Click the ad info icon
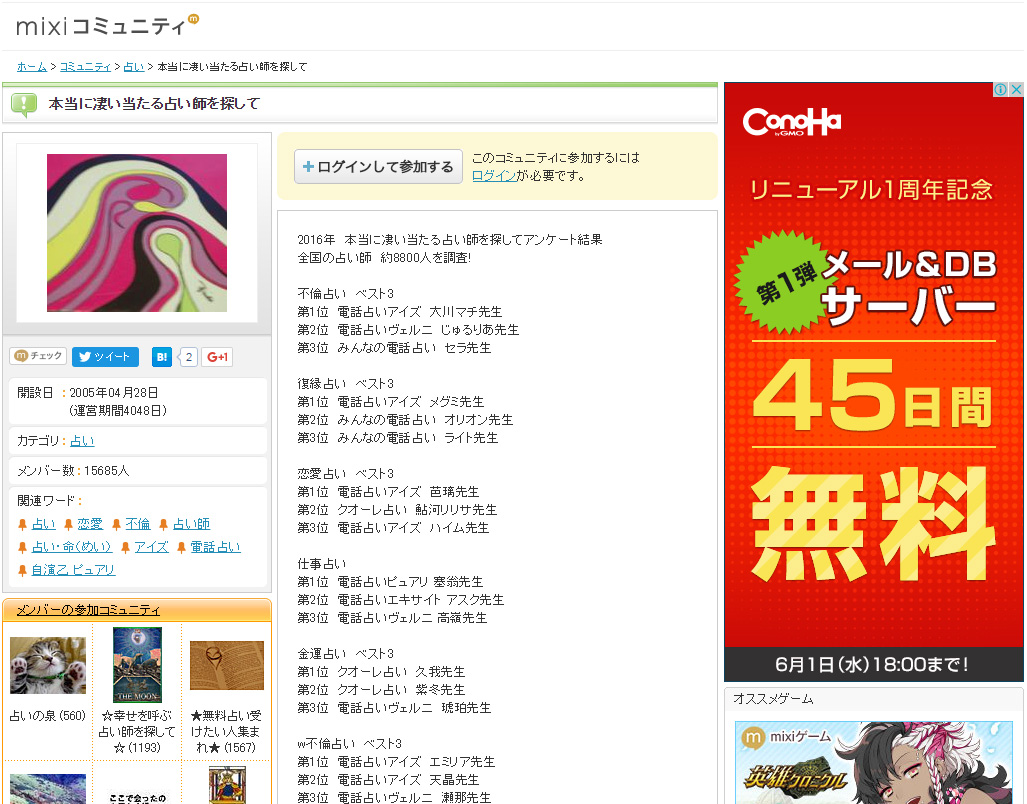 1000,90
